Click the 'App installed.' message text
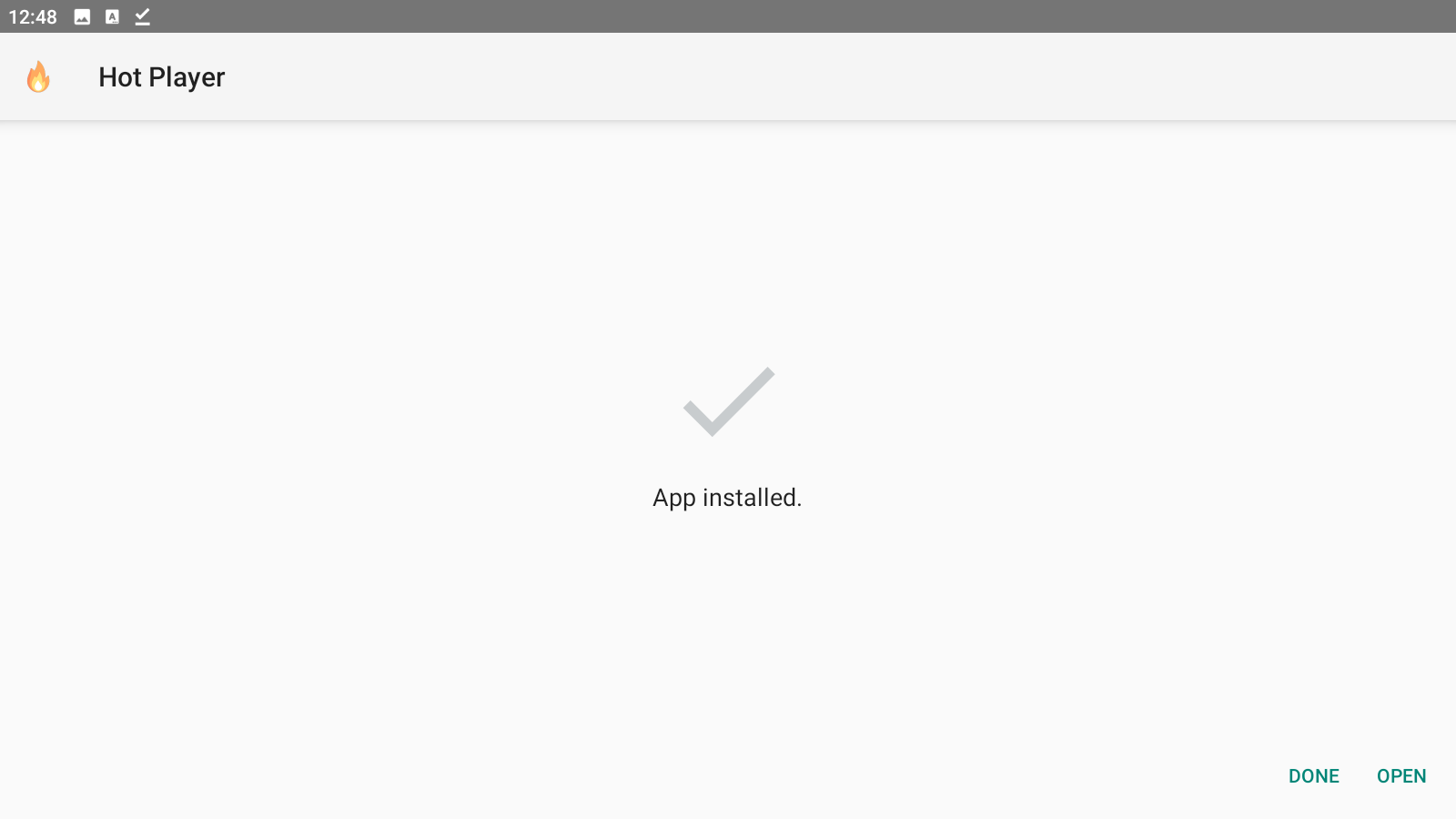 point(727,498)
